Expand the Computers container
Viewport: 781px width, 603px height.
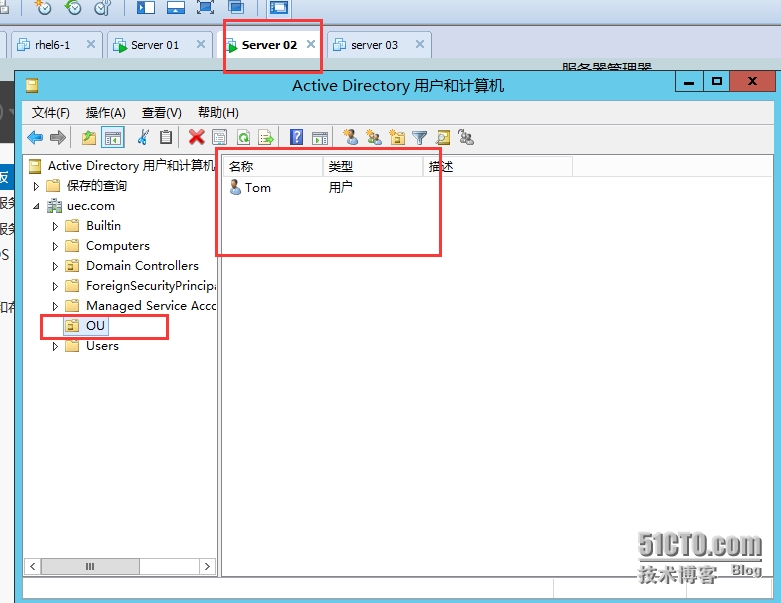click(x=55, y=246)
